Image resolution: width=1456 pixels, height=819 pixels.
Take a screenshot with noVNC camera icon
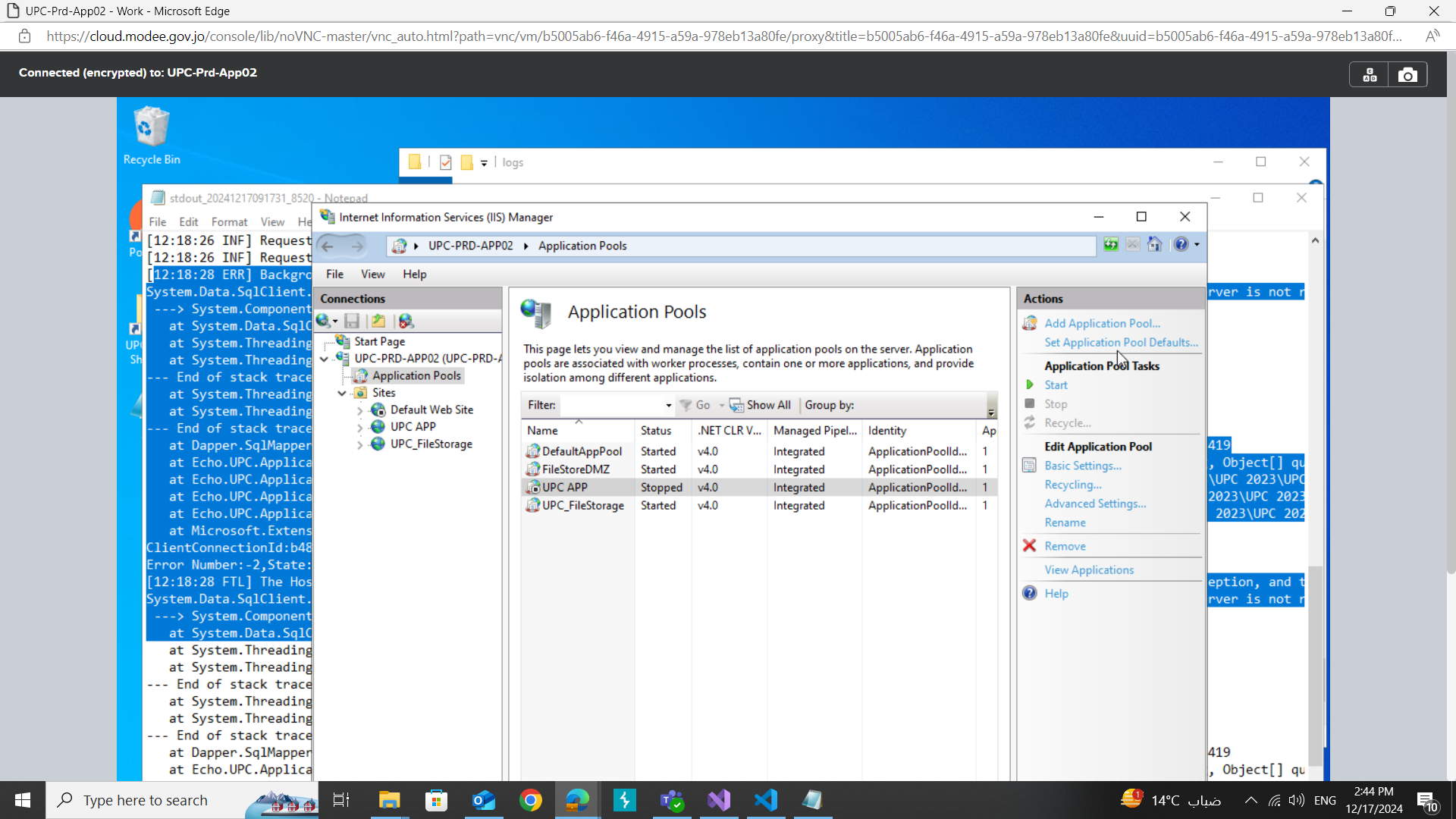pos(1408,74)
